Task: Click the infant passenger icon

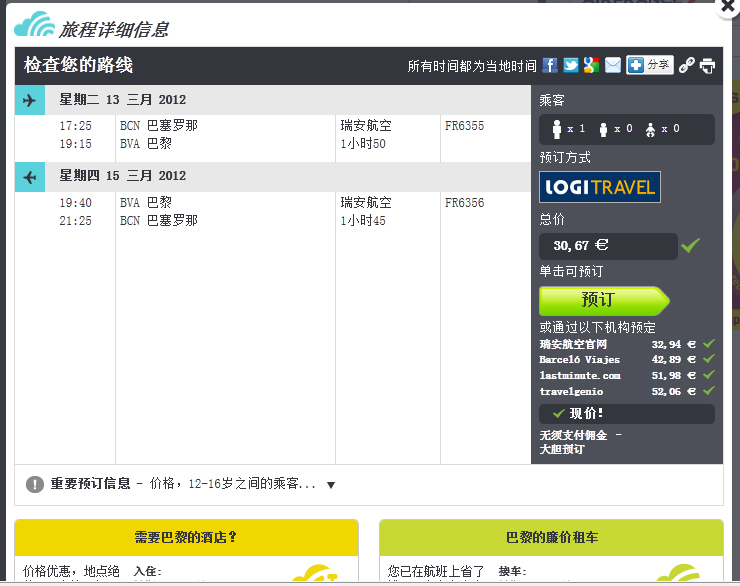Action: [x=650, y=130]
